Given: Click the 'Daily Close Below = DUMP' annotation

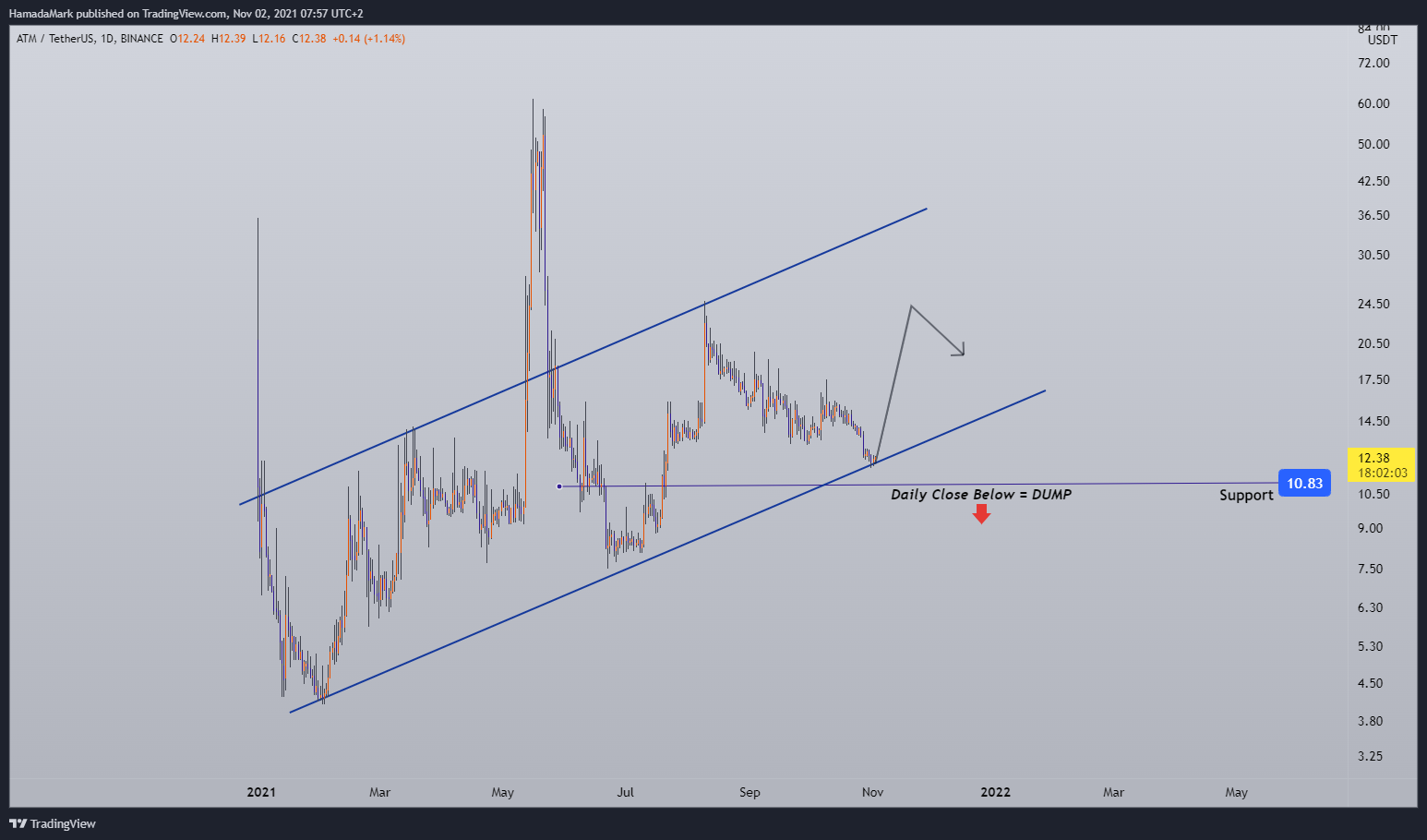Looking at the screenshot, I should tap(981, 495).
